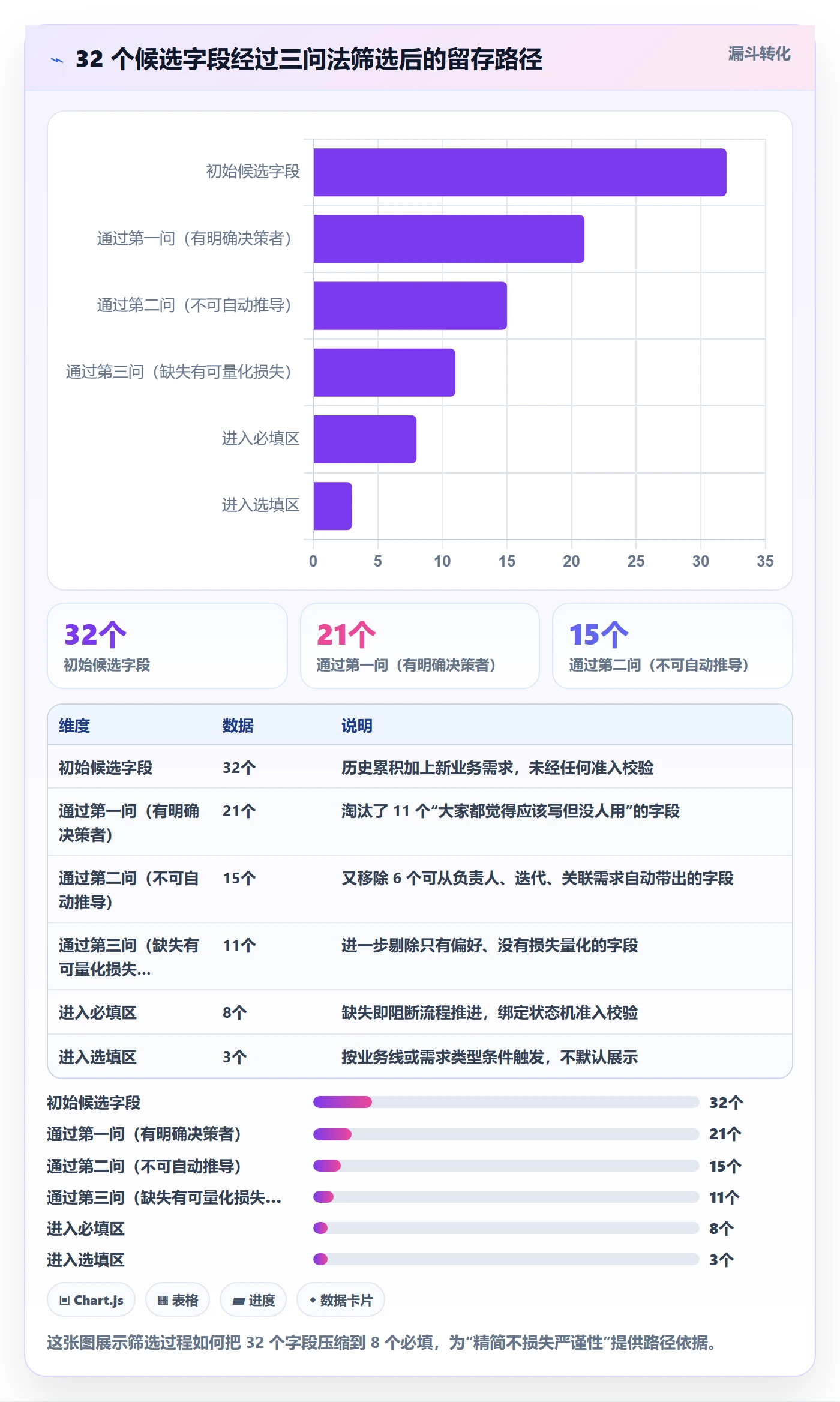Click the 漏斗转化 badge in header
This screenshot has width=840, height=1402.
click(759, 54)
